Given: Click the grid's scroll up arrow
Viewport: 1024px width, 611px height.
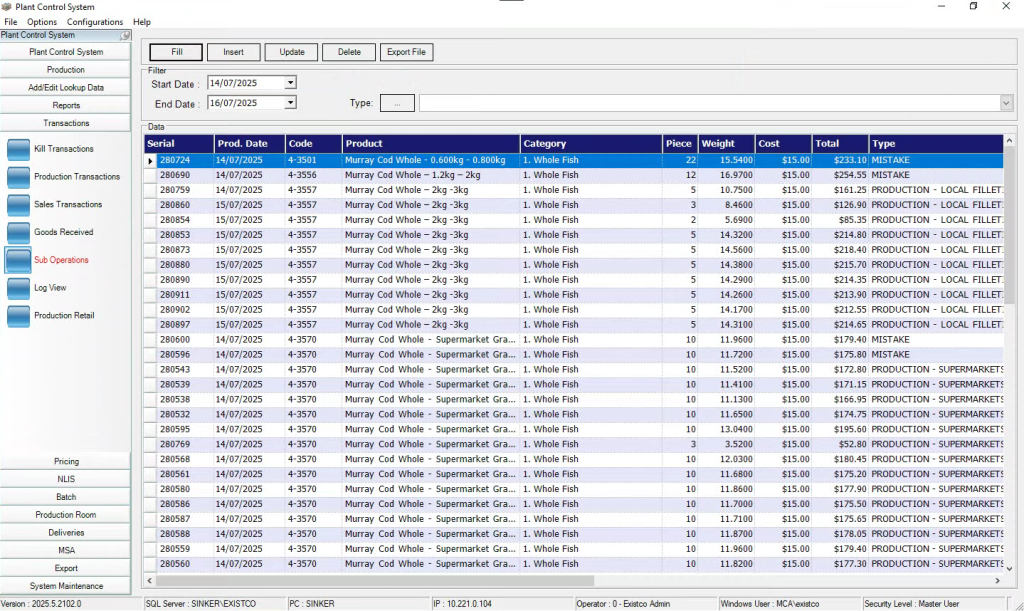Looking at the screenshot, I should [1009, 141].
